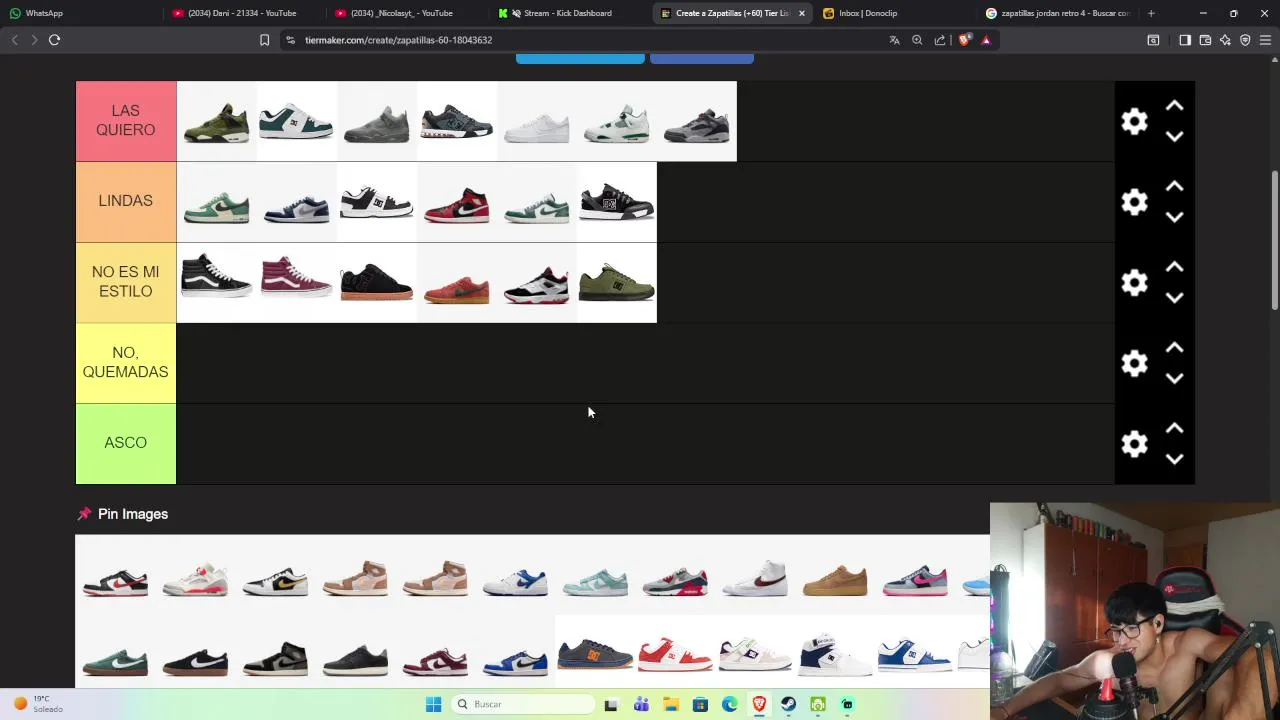The width and height of the screenshot is (1280, 720).
Task: Click the LINDAS tier label
Action: tap(126, 202)
